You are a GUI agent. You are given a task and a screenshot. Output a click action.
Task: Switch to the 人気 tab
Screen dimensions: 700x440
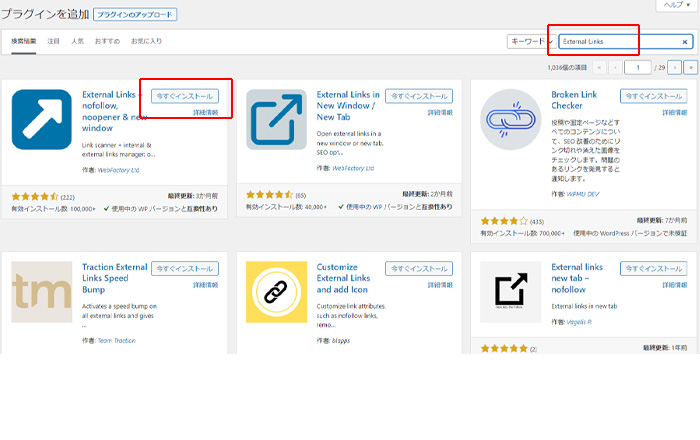(77, 41)
